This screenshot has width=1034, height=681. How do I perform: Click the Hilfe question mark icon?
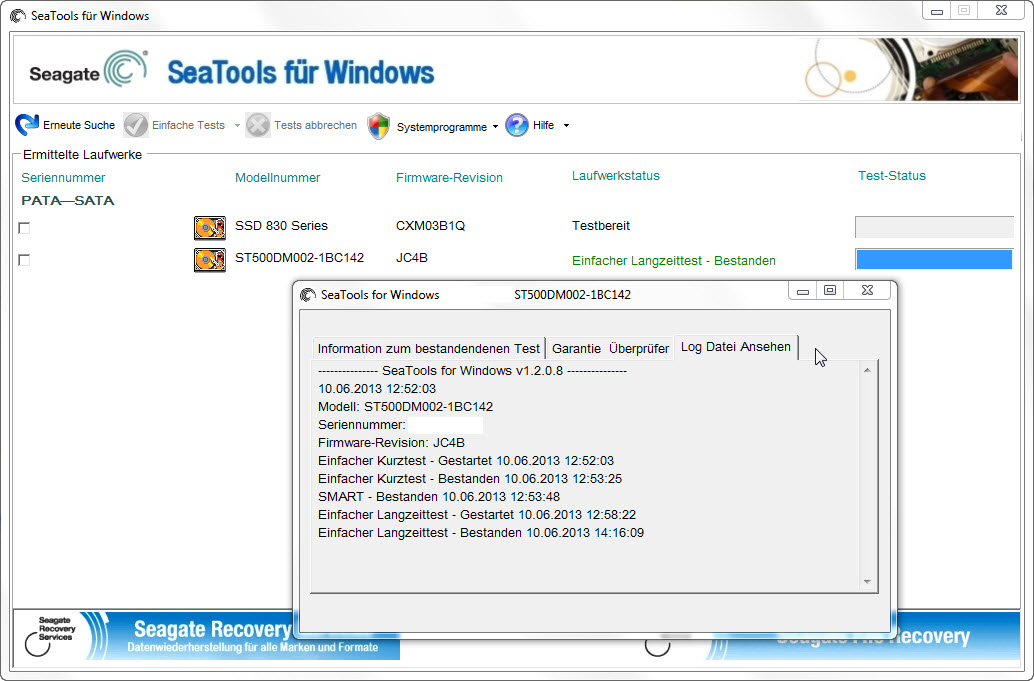(x=517, y=125)
